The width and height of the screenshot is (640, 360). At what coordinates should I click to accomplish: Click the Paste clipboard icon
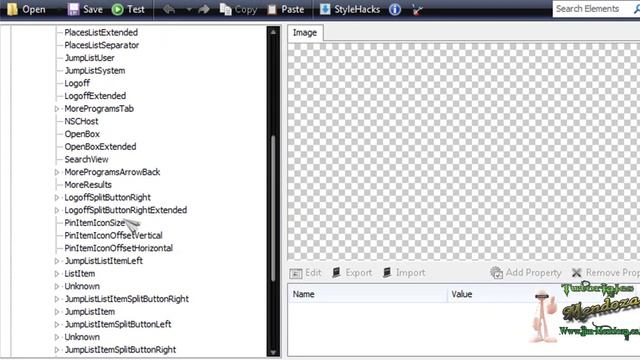272,9
